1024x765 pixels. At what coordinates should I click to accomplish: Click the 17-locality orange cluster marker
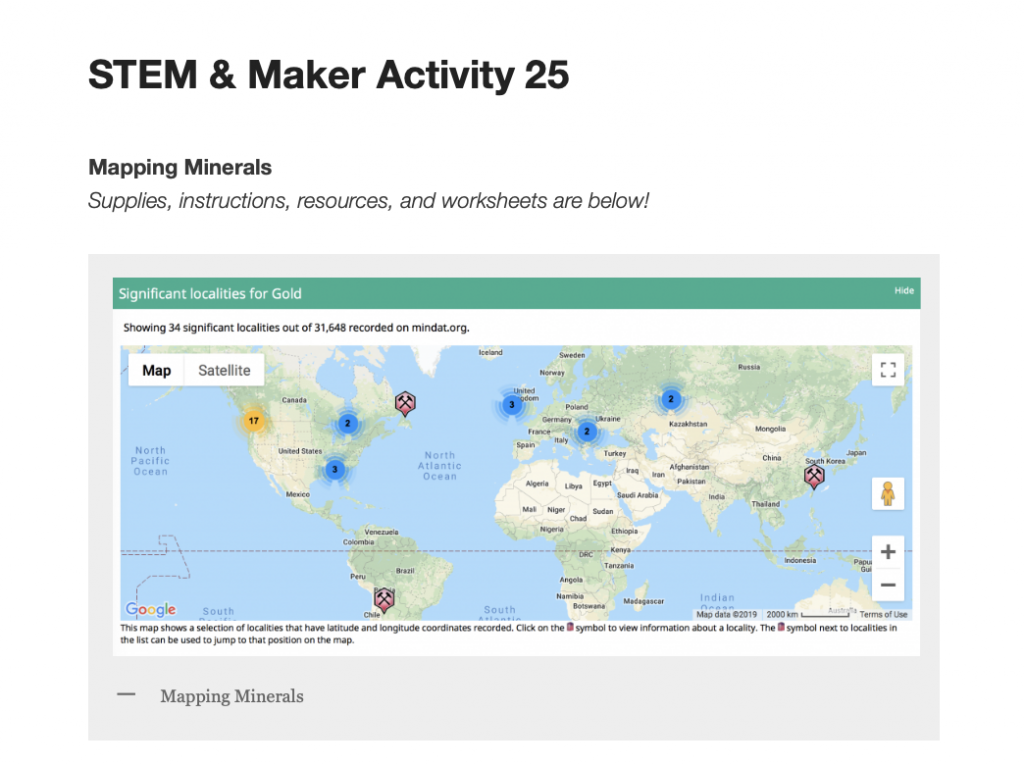tap(254, 421)
